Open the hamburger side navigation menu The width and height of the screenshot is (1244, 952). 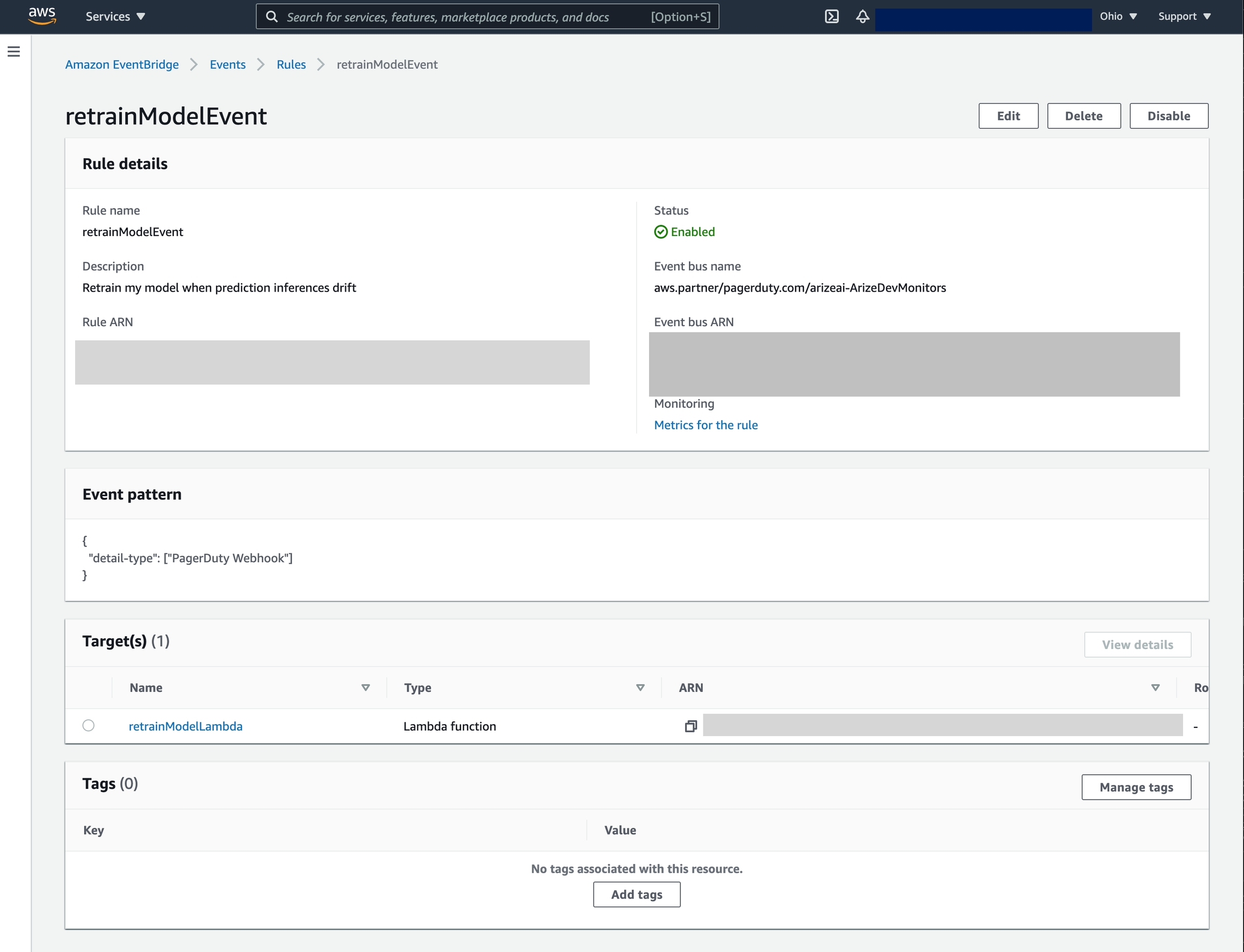pos(13,51)
